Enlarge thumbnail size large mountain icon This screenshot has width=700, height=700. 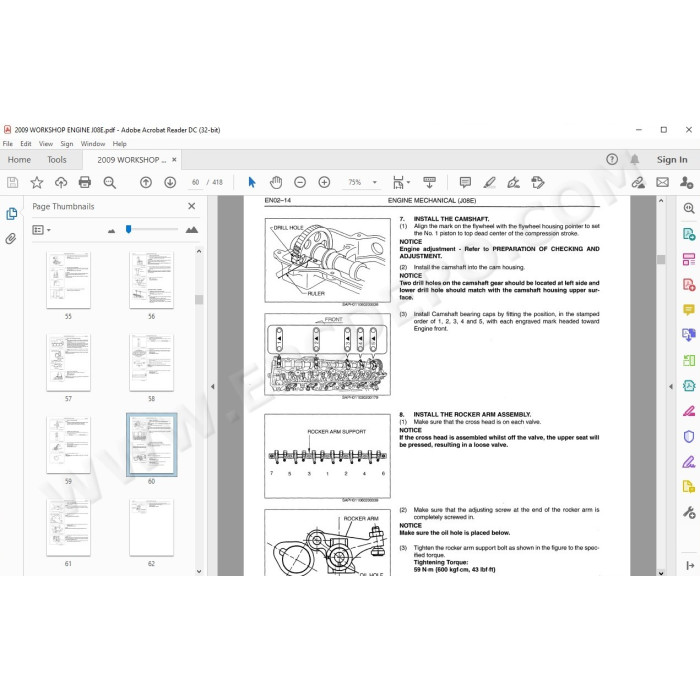tap(192, 229)
